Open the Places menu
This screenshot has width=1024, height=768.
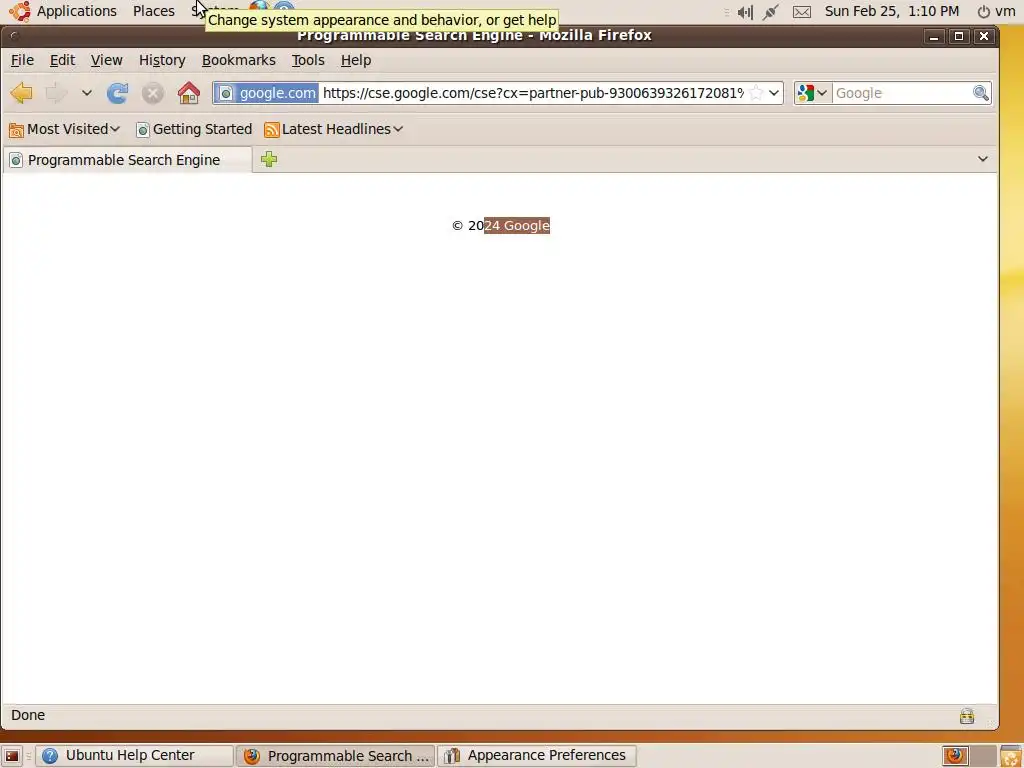[x=153, y=11]
